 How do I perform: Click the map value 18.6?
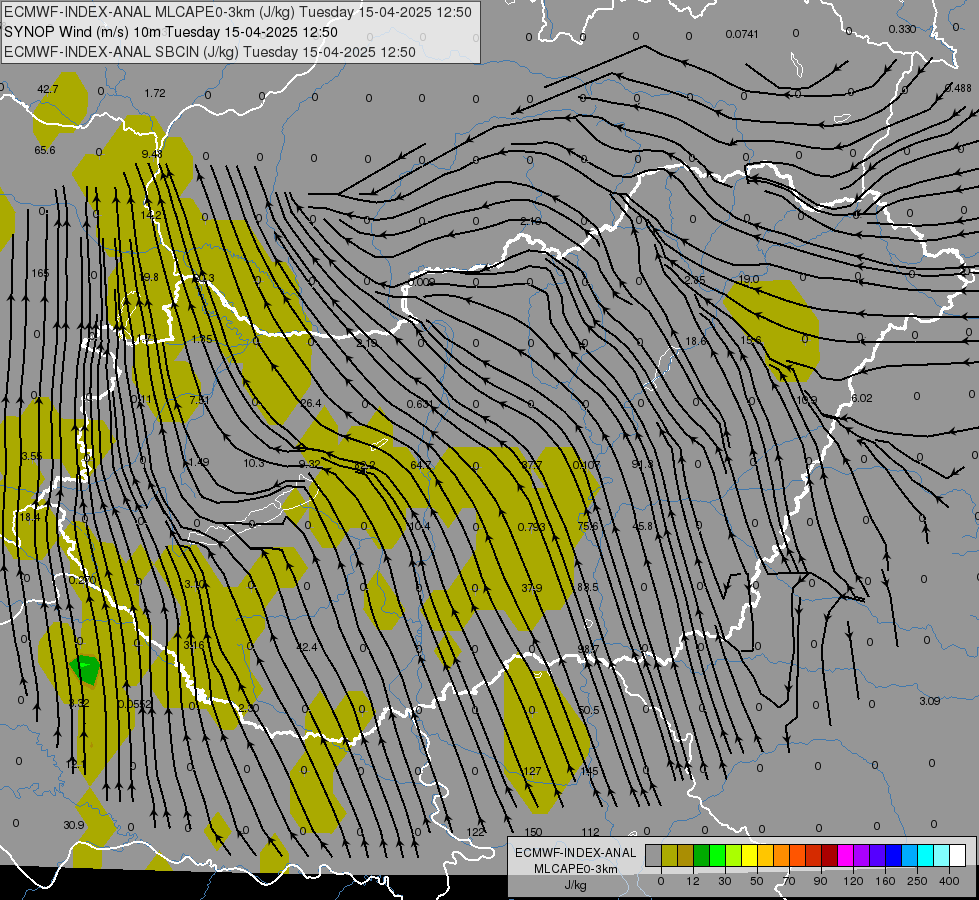696,341
